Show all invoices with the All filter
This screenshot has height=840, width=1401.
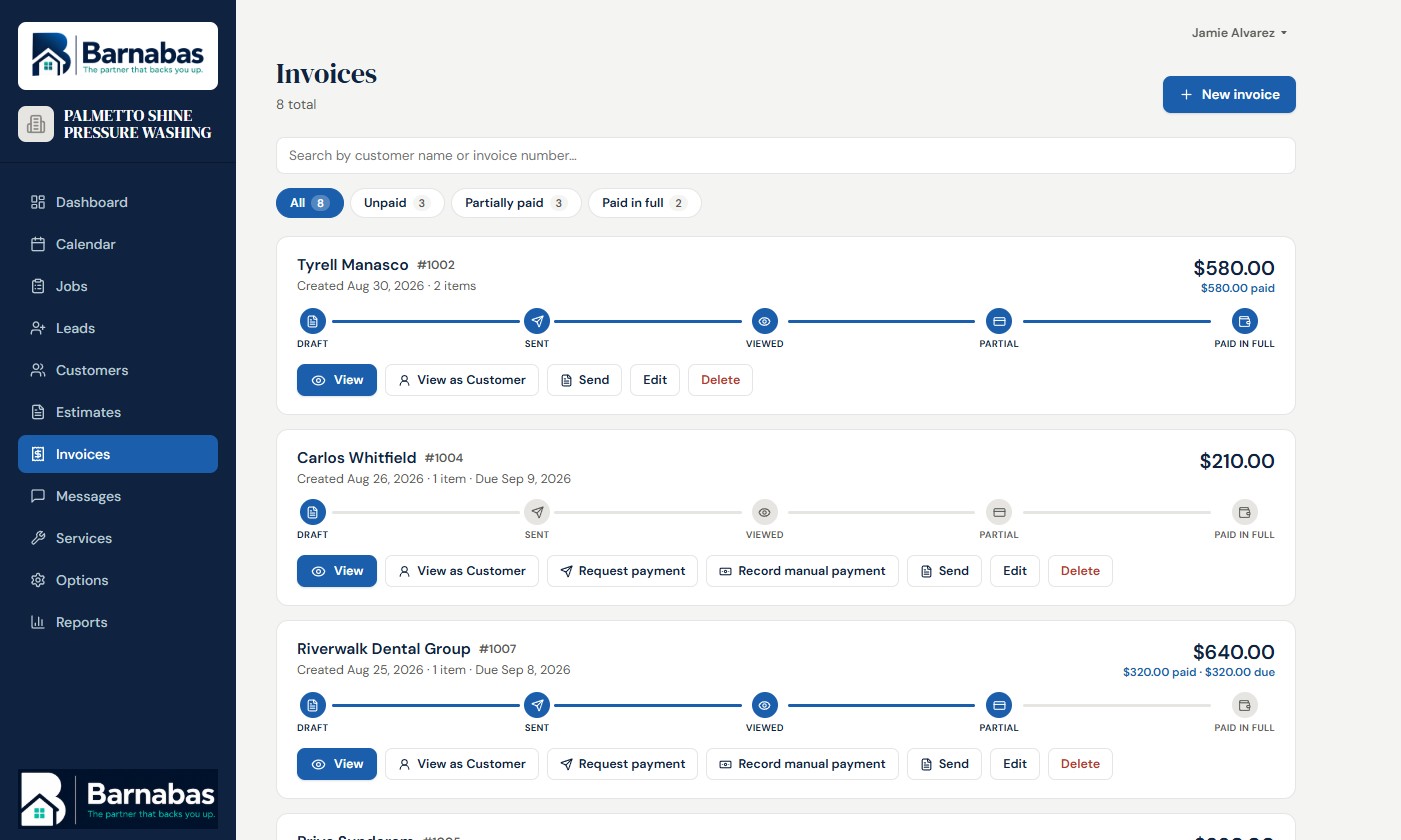click(310, 203)
